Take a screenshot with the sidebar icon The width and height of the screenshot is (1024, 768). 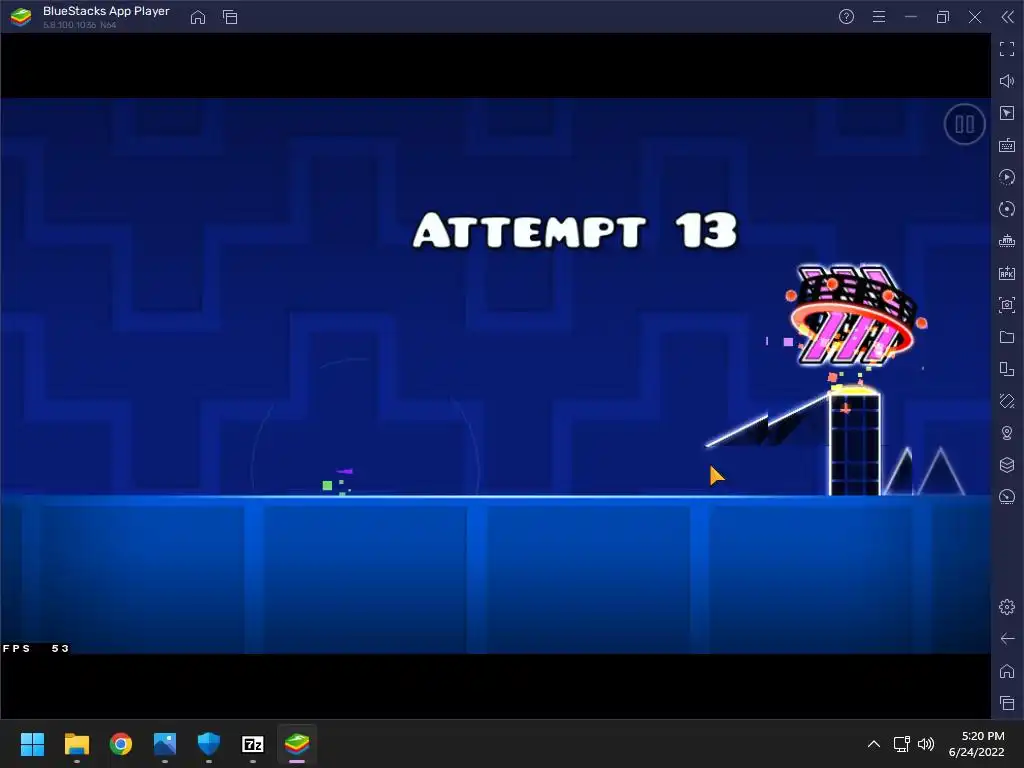tap(1007, 305)
